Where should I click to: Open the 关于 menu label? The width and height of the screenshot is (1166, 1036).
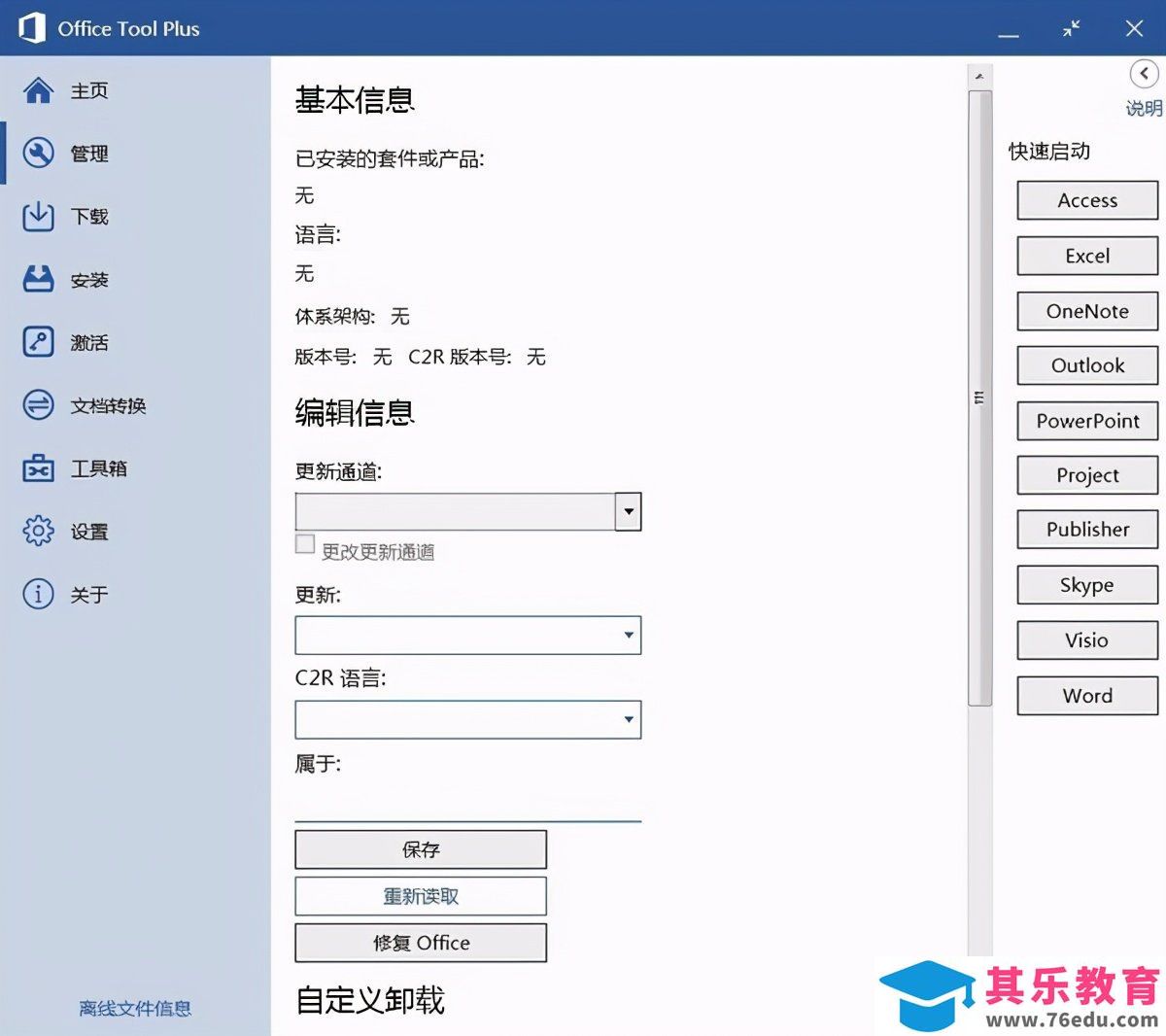[x=89, y=594]
